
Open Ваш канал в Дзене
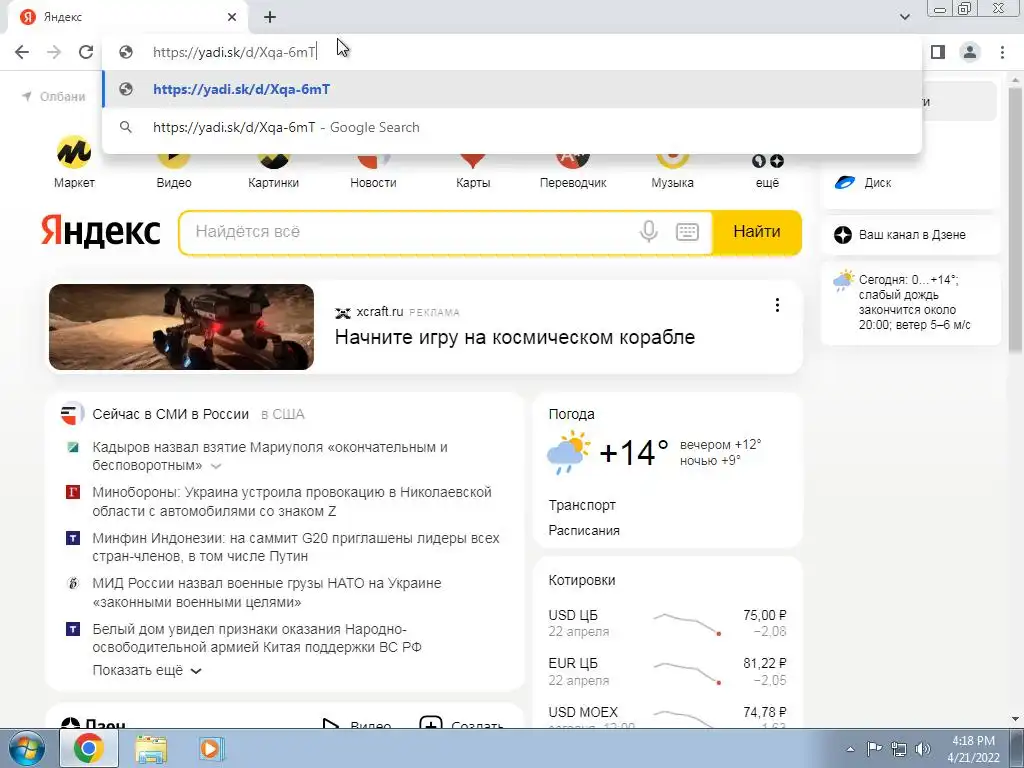(x=900, y=235)
